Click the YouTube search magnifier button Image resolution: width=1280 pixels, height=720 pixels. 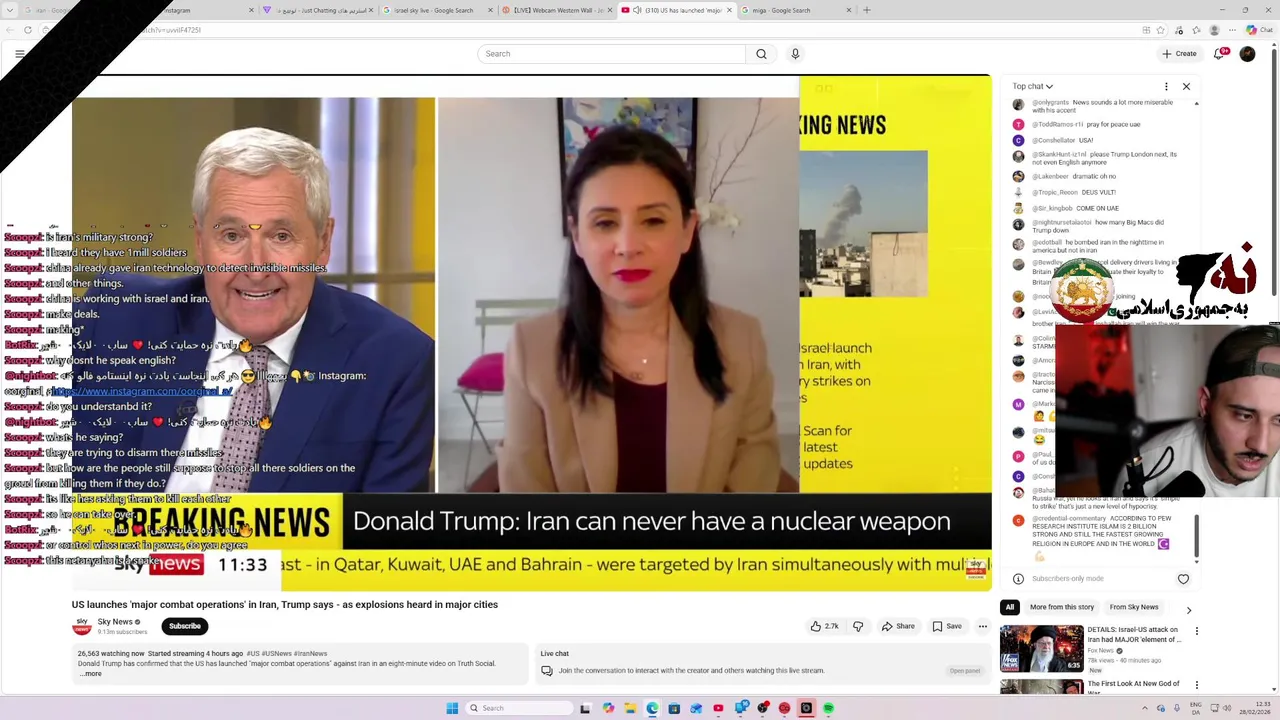pyautogui.click(x=761, y=54)
